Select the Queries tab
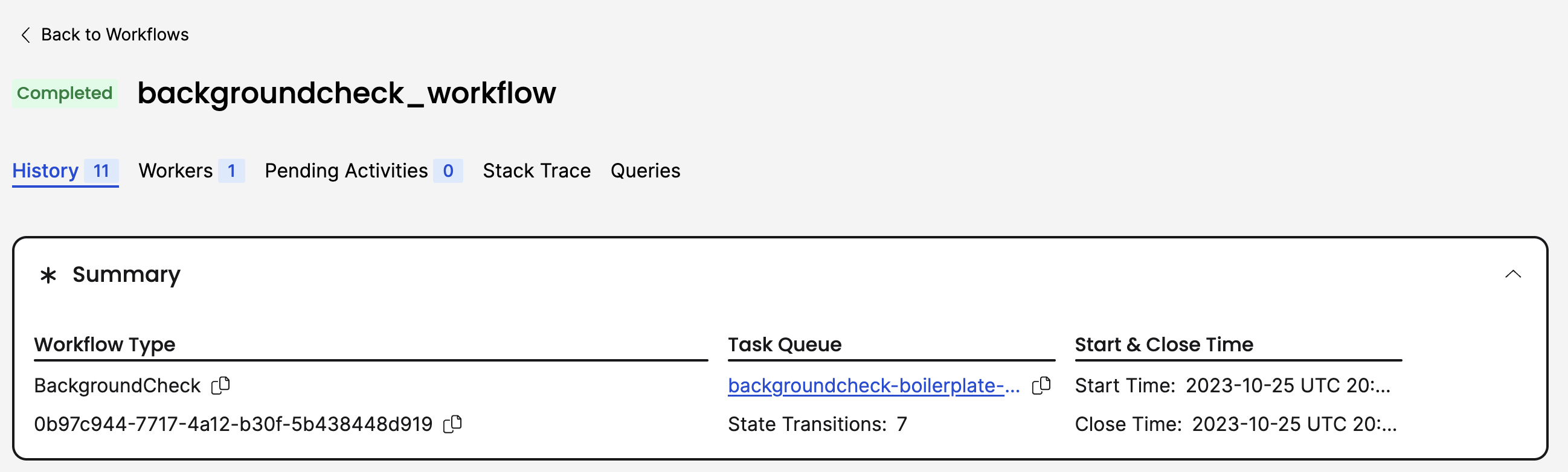 coord(645,171)
